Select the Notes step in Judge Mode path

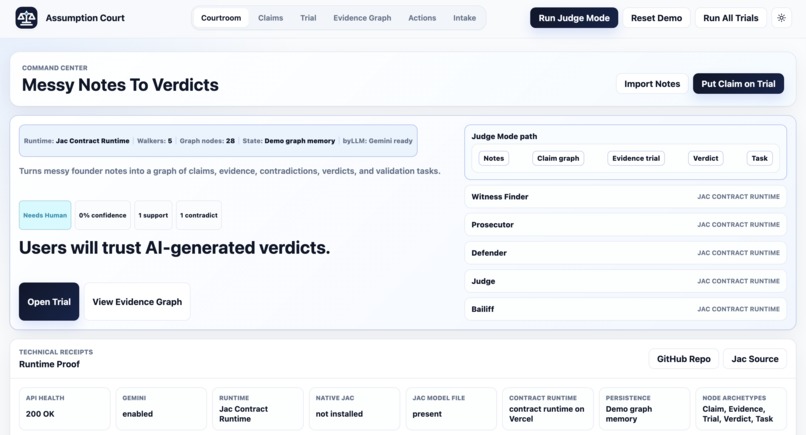pos(493,158)
